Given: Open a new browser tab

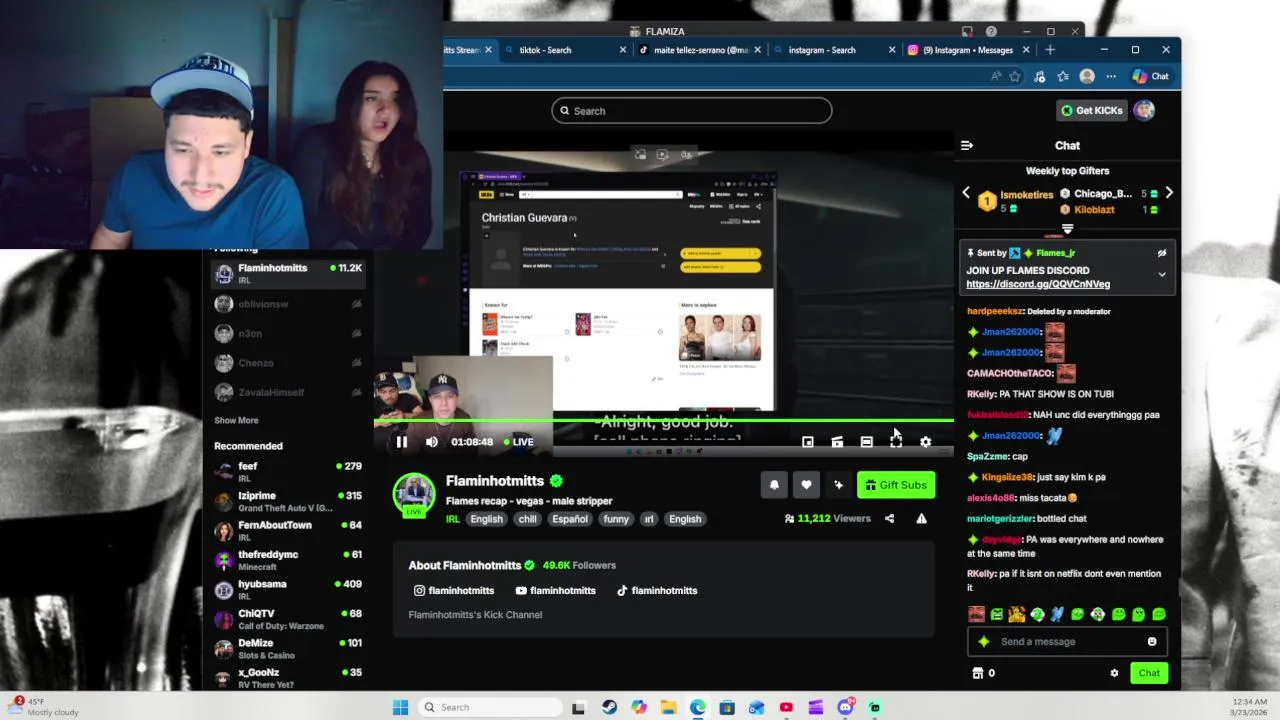Looking at the screenshot, I should tap(1050, 50).
